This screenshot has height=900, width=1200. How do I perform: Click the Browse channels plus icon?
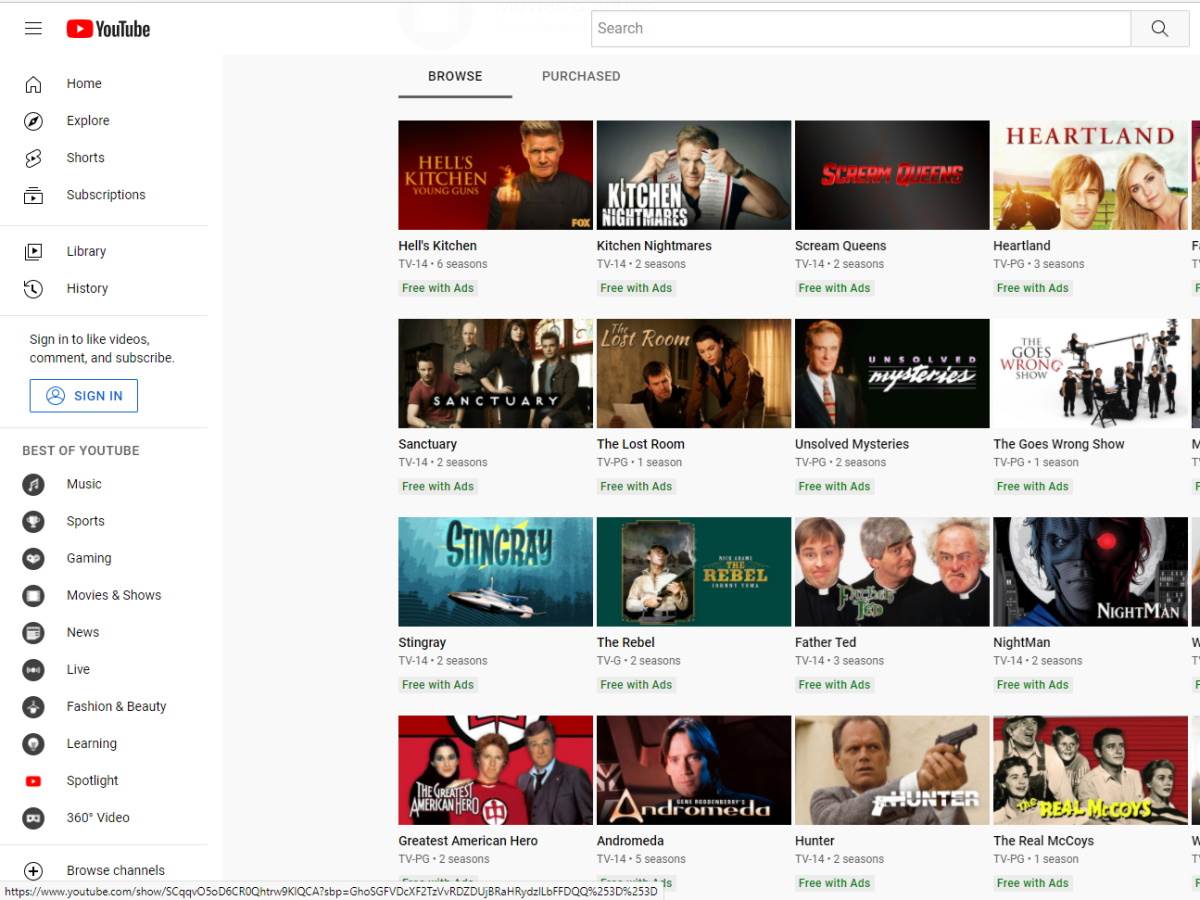tap(33, 871)
